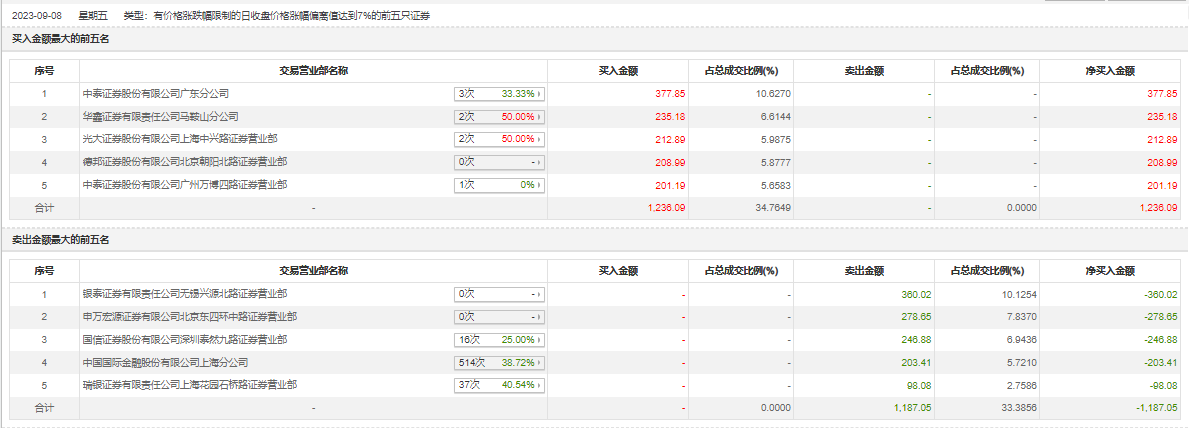Open 银泰证券无锡兴源北路证券营业部 link
The width and height of the screenshot is (1189, 428).
click(185, 294)
